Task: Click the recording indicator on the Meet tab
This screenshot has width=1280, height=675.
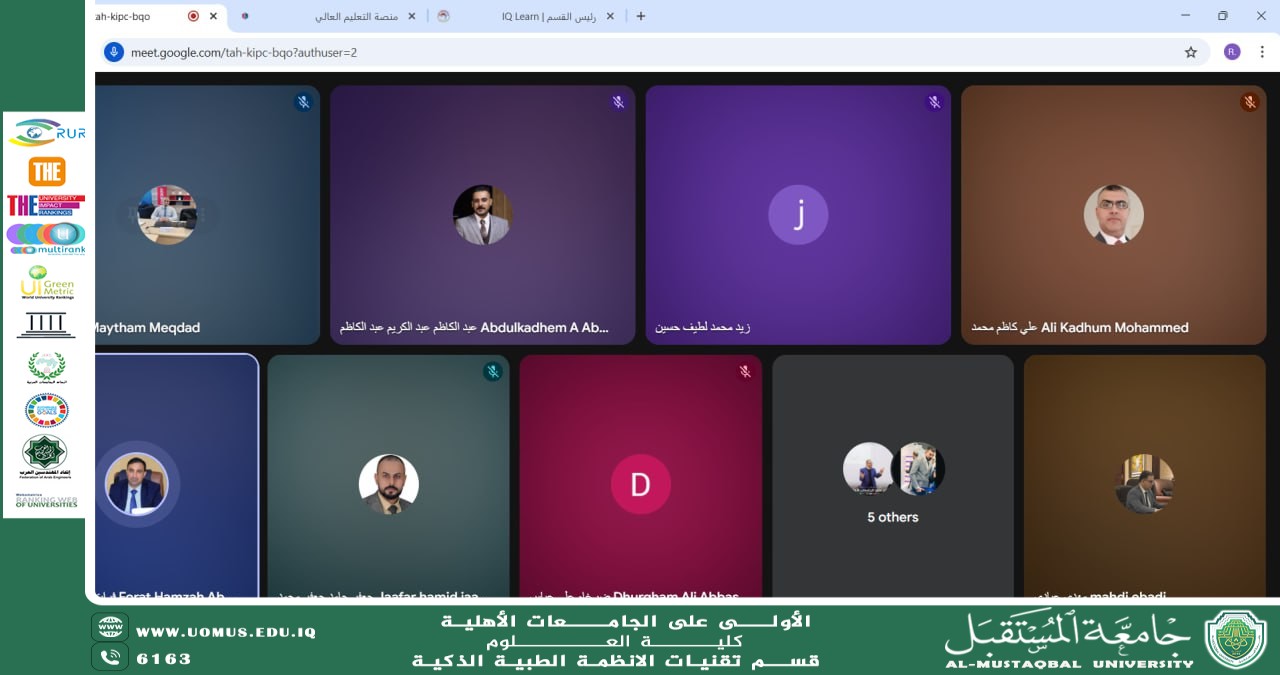Action: (193, 16)
